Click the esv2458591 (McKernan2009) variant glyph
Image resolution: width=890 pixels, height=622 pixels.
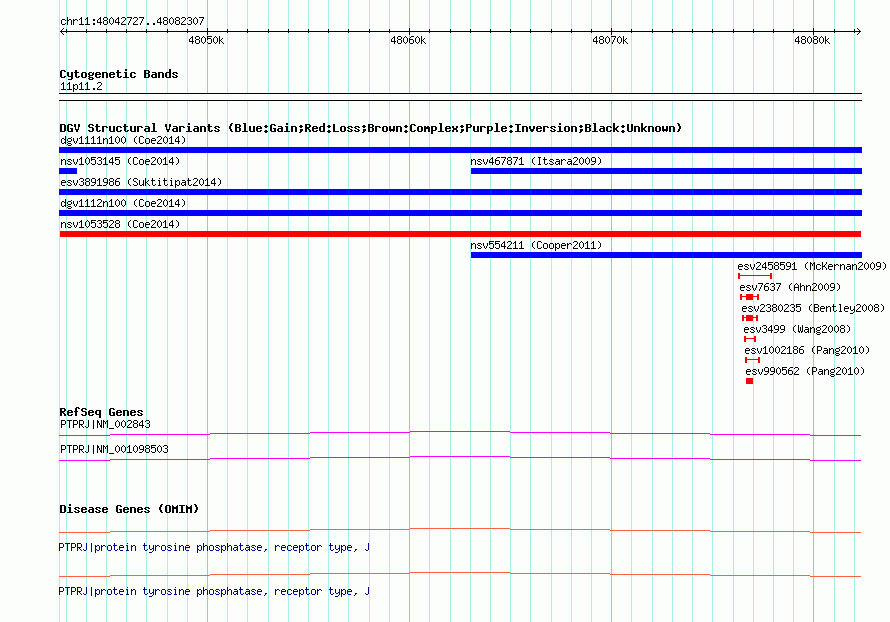click(x=755, y=276)
